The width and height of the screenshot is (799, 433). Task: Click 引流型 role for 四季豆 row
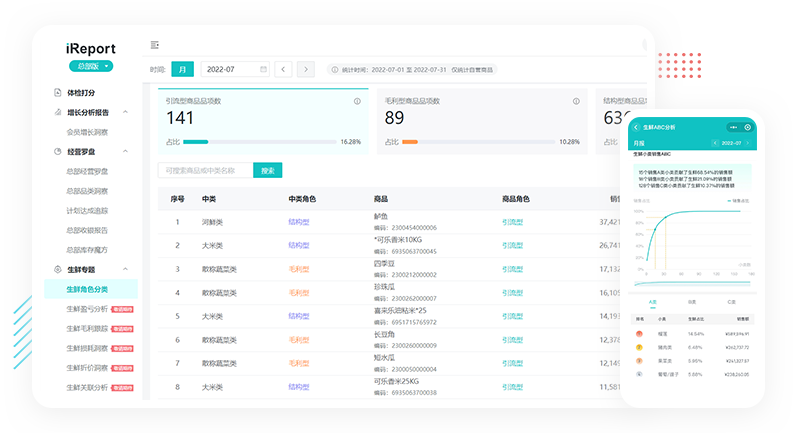coord(512,269)
